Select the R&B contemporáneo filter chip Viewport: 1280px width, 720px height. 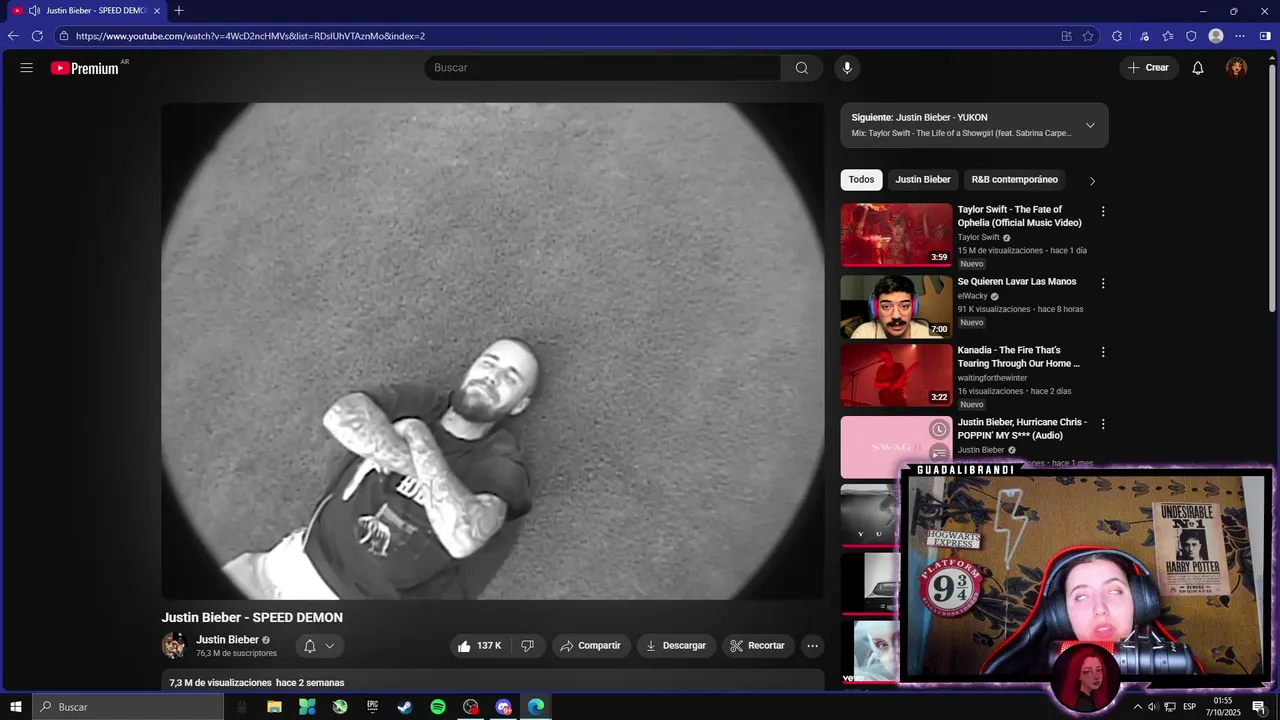tap(1014, 180)
